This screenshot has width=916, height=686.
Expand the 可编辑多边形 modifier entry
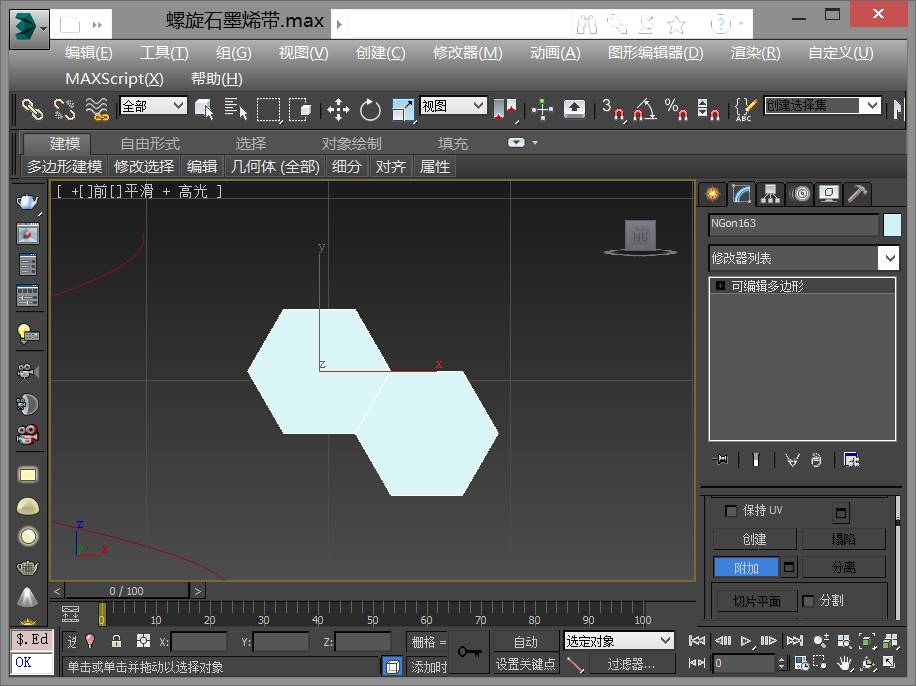click(720, 286)
